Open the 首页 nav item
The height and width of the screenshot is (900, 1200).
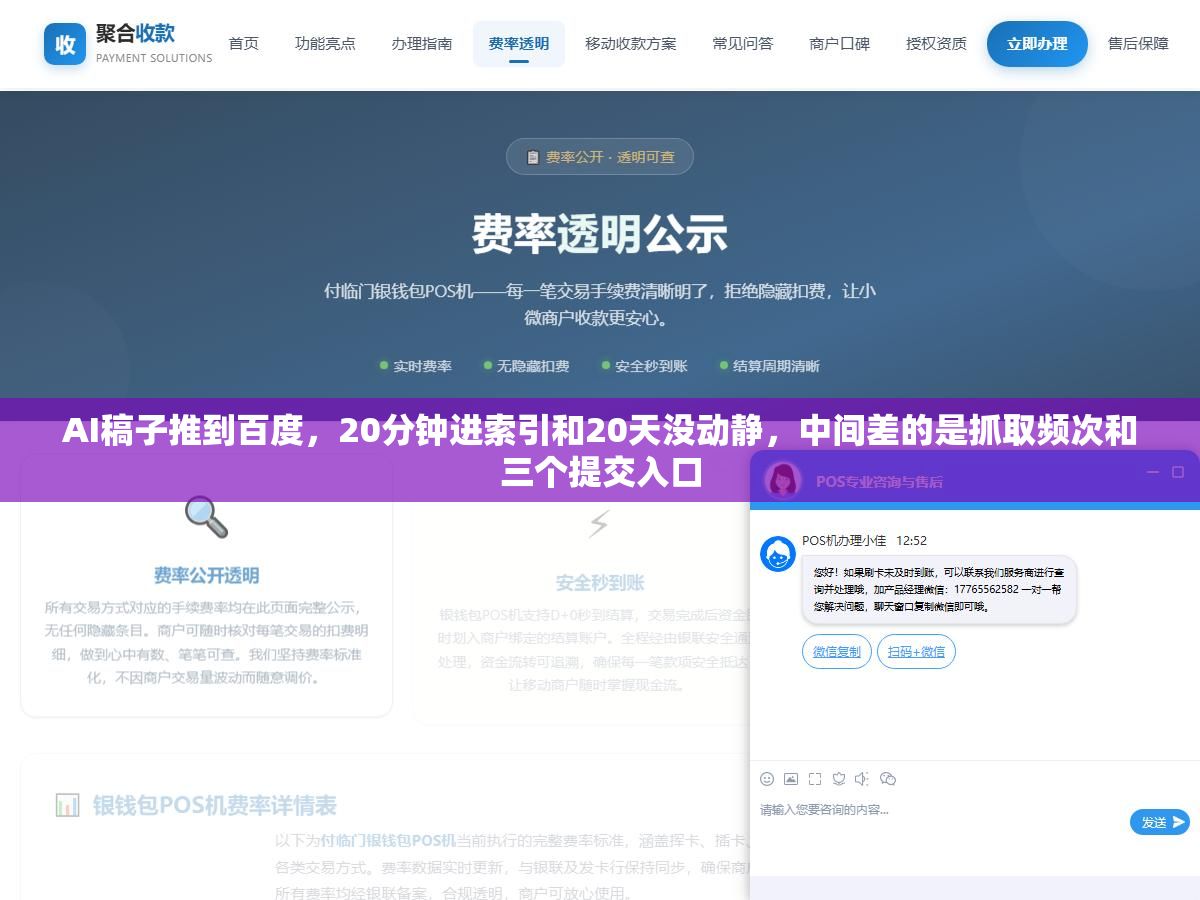click(243, 44)
